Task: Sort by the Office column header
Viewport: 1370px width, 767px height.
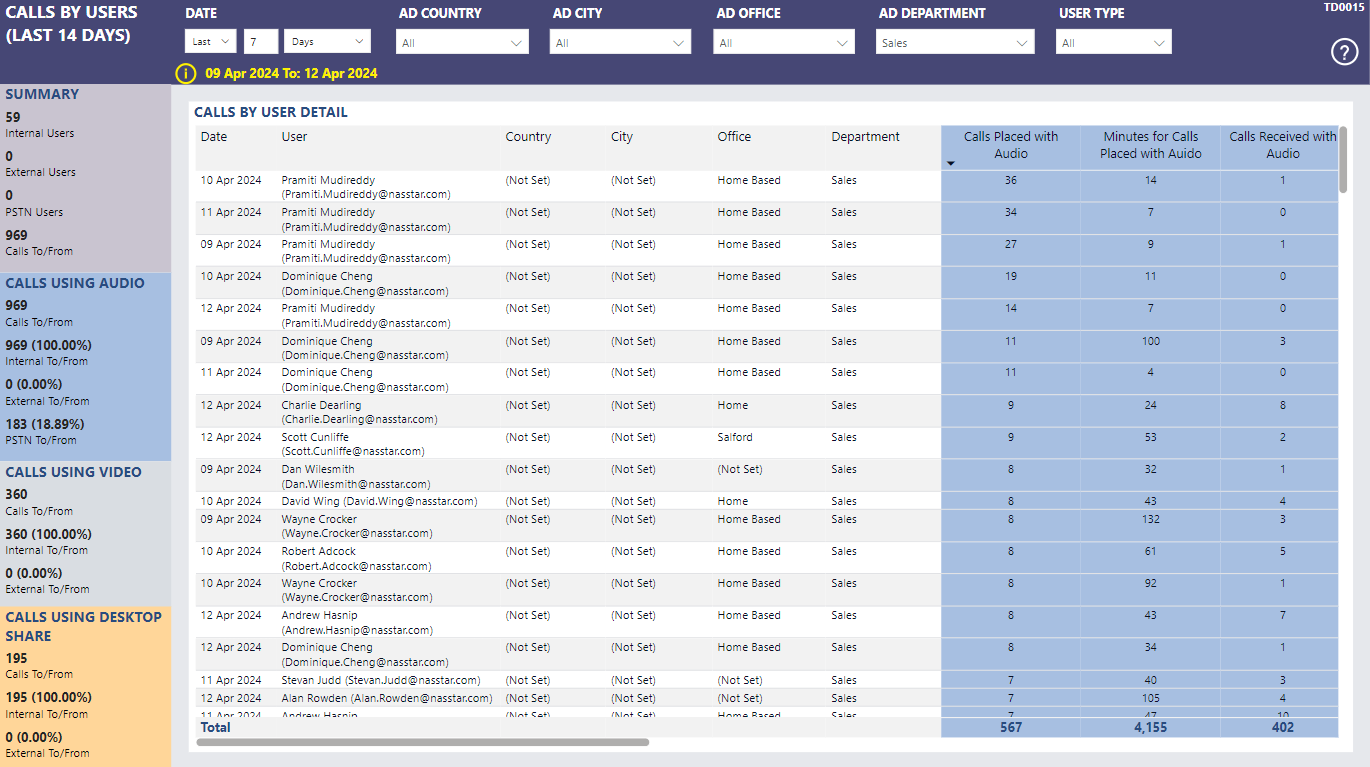Action: [x=734, y=137]
